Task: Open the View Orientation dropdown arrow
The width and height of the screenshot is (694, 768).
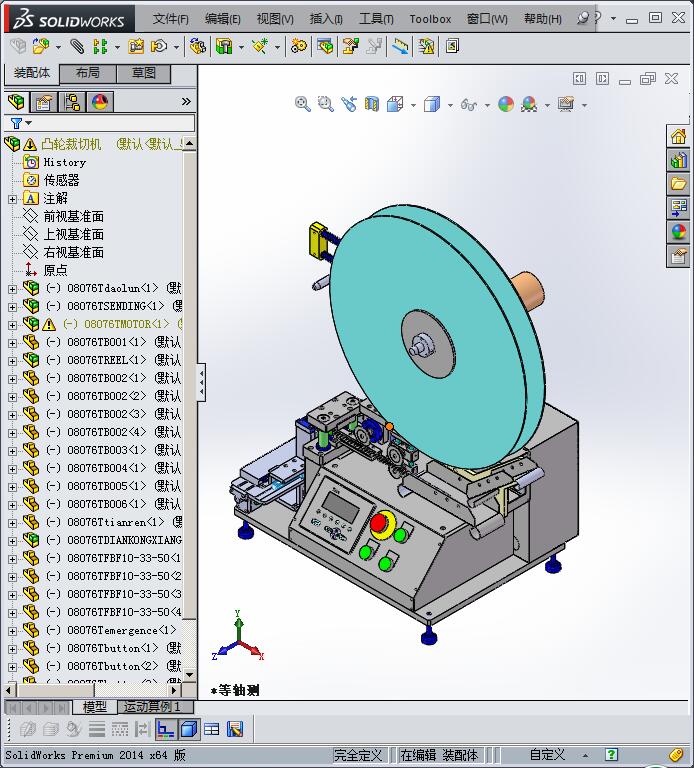Action: 413,105
